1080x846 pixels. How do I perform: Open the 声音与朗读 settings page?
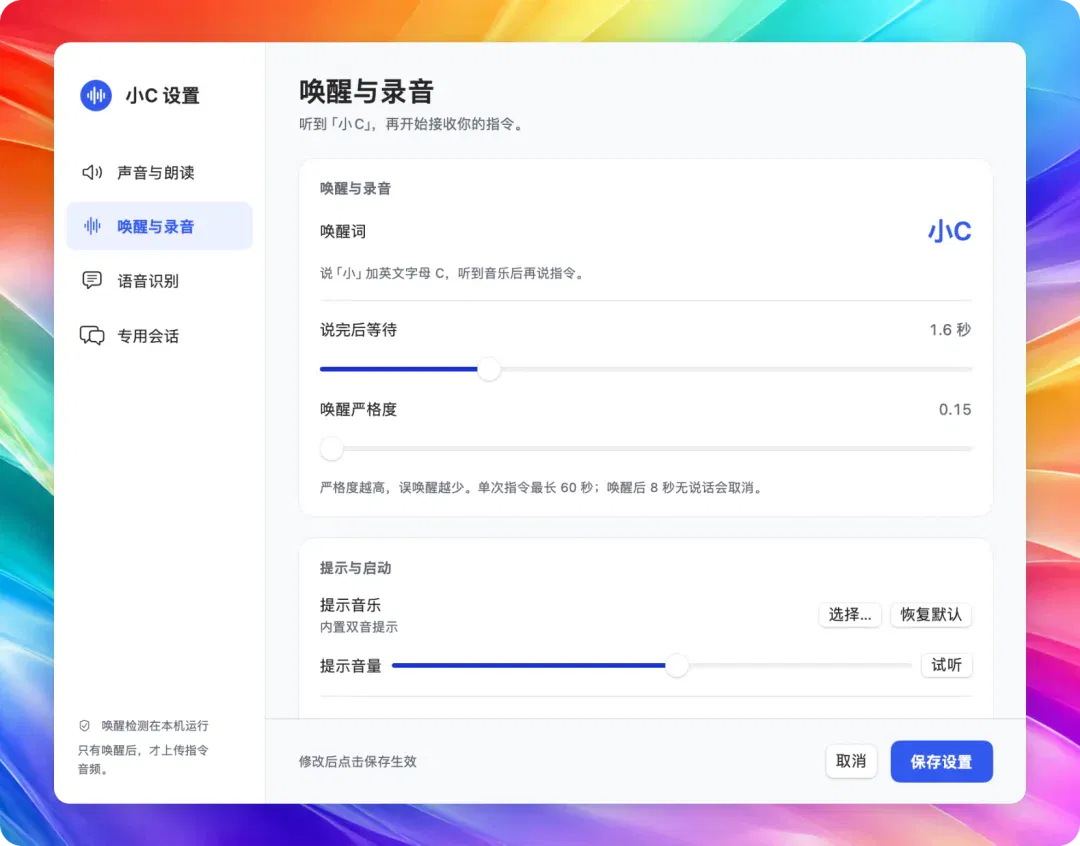click(x=159, y=172)
